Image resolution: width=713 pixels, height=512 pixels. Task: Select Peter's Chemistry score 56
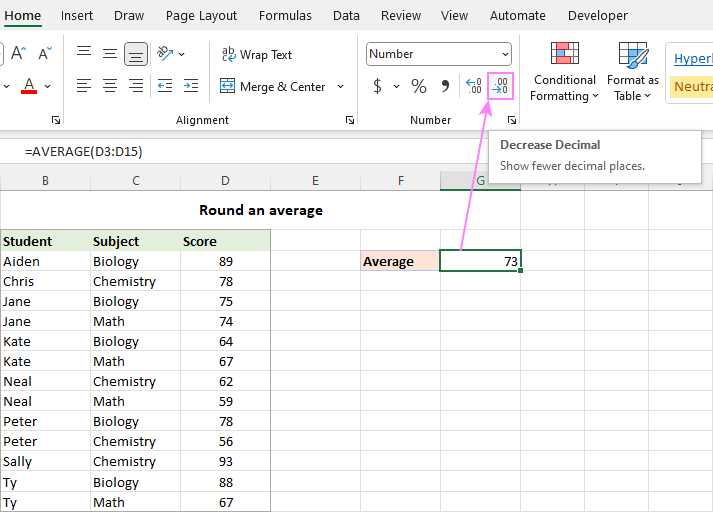(x=226, y=441)
